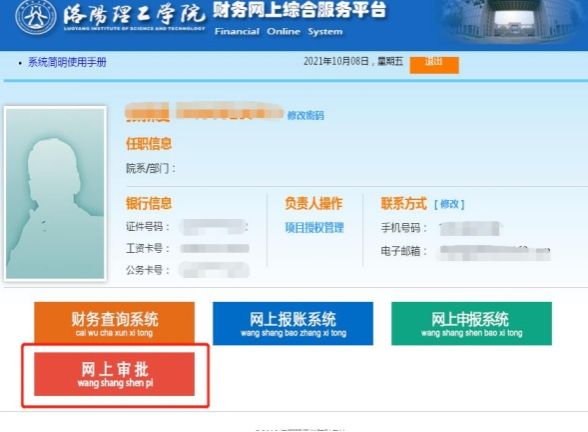Click the blurred 证件号码 value

point(214,227)
